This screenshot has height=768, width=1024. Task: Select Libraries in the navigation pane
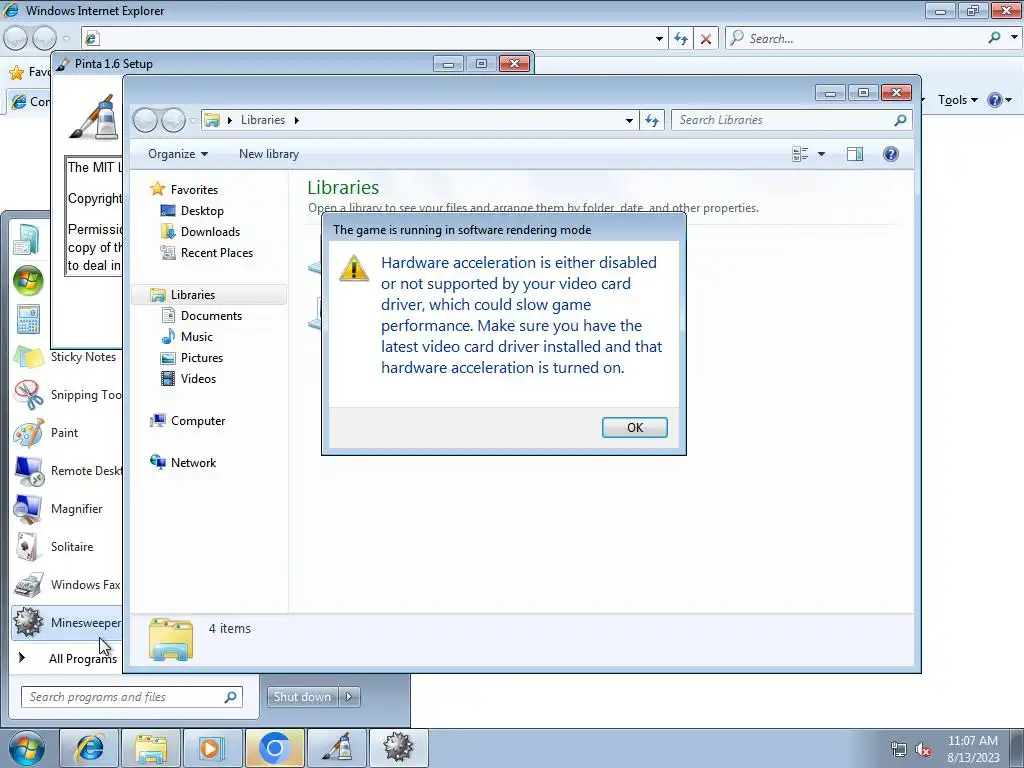[x=209, y=295]
